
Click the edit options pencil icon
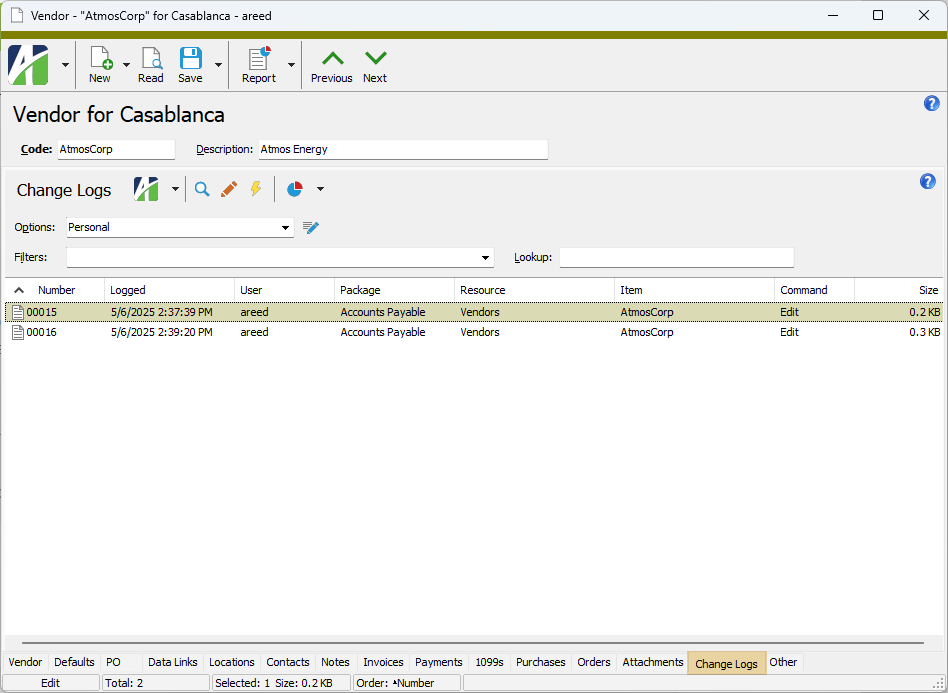[311, 227]
